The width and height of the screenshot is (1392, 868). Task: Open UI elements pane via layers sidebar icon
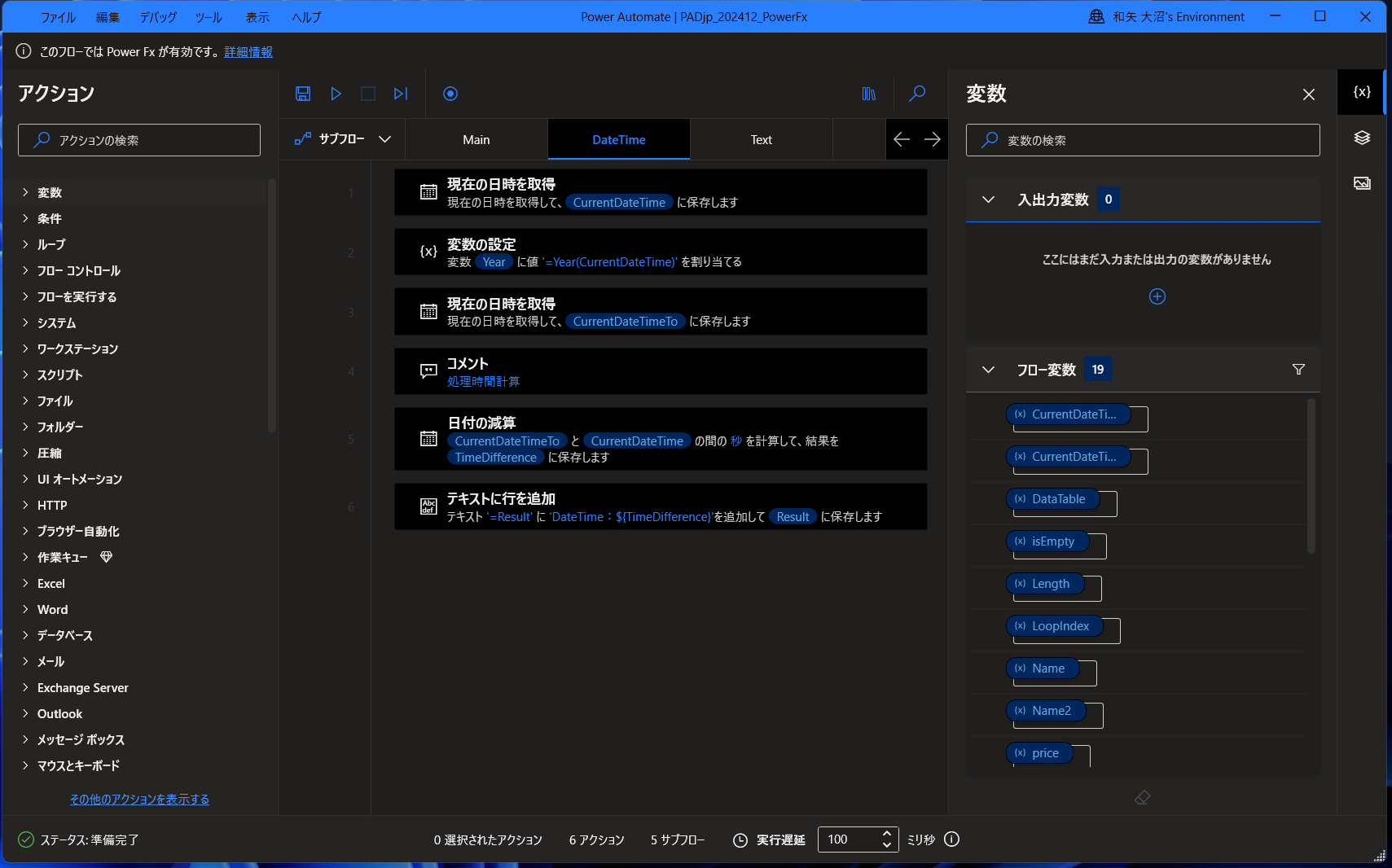tap(1362, 138)
